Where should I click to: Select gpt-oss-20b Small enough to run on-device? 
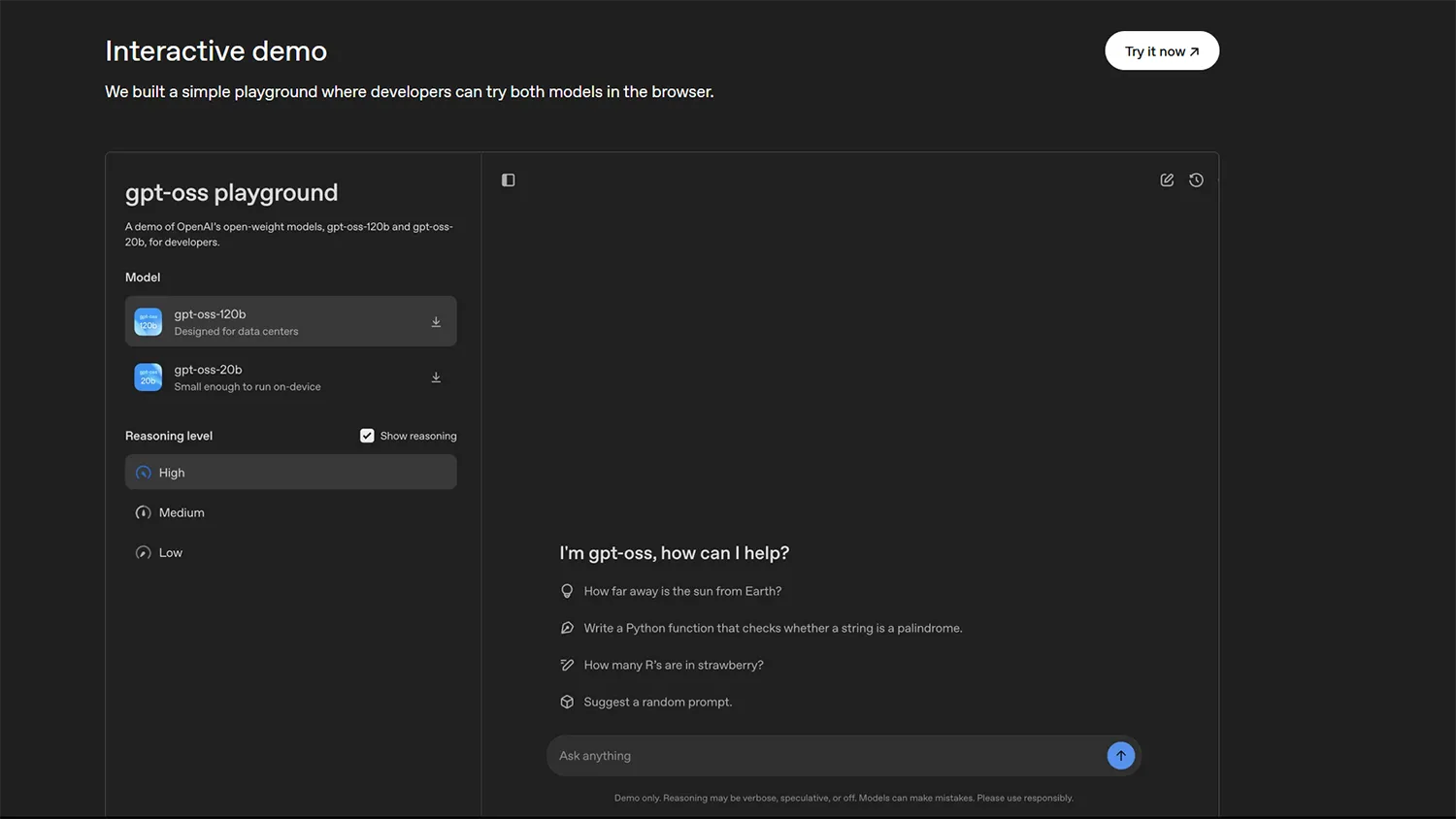pos(291,377)
